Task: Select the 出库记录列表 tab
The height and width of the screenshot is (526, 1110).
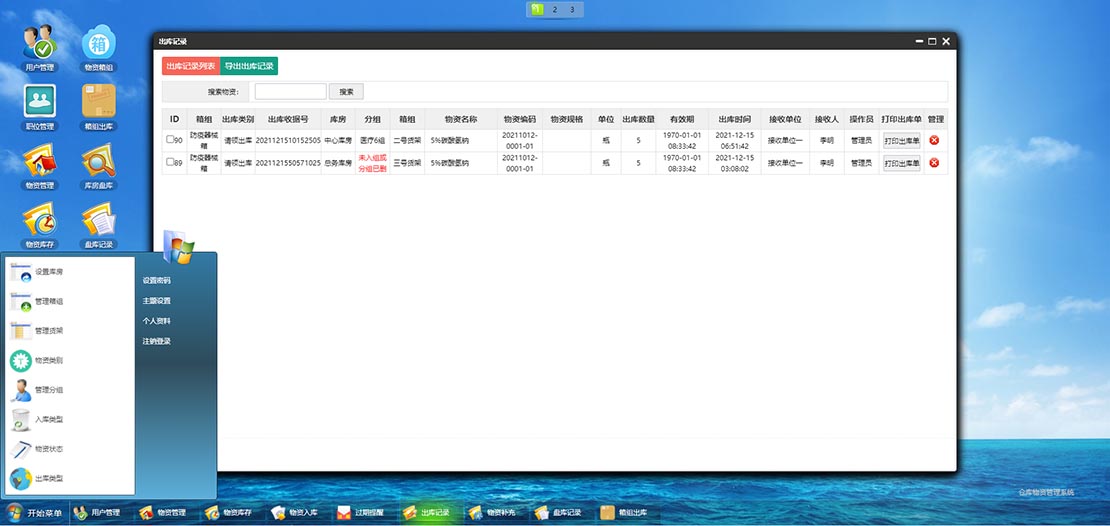Action: 191,66
